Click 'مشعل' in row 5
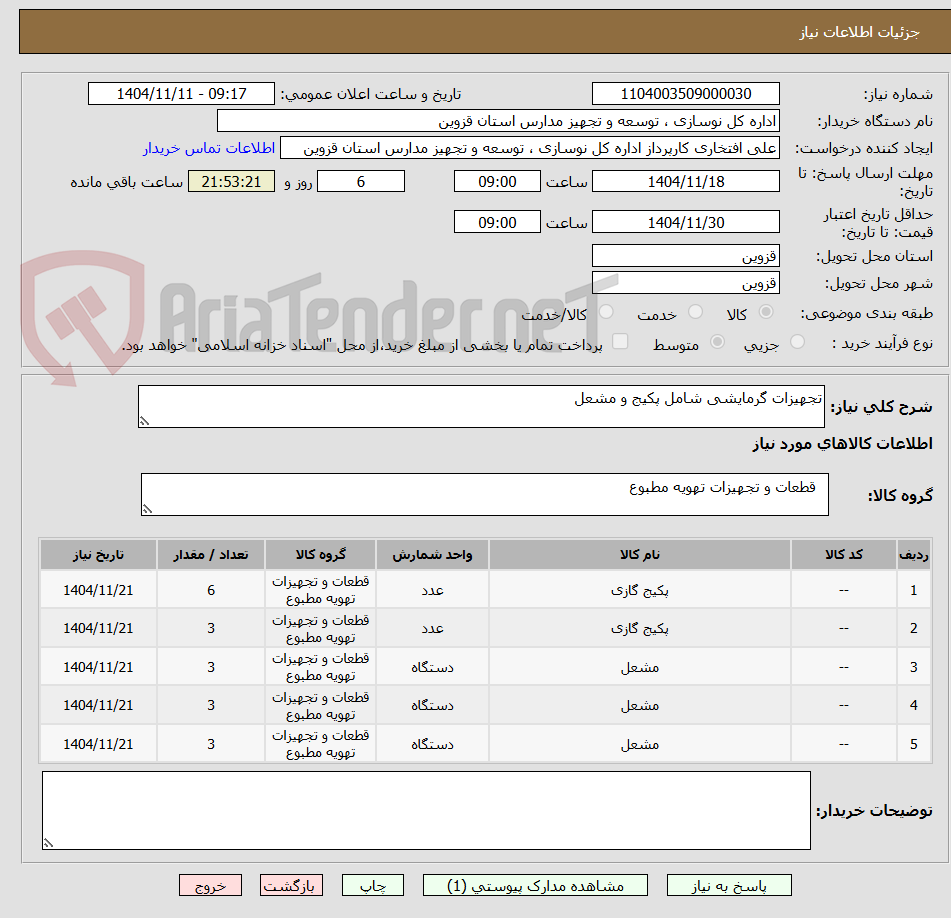Viewport: 951px width, 918px height. point(640,744)
